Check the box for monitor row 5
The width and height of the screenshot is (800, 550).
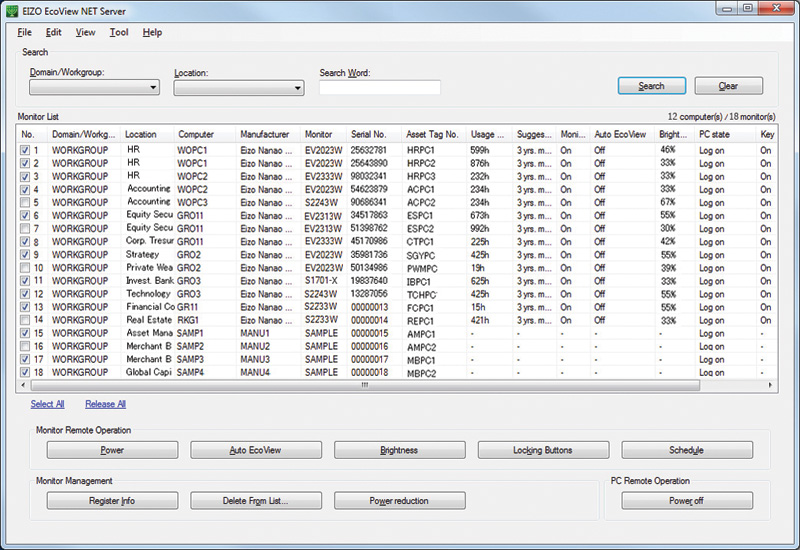click(25, 202)
